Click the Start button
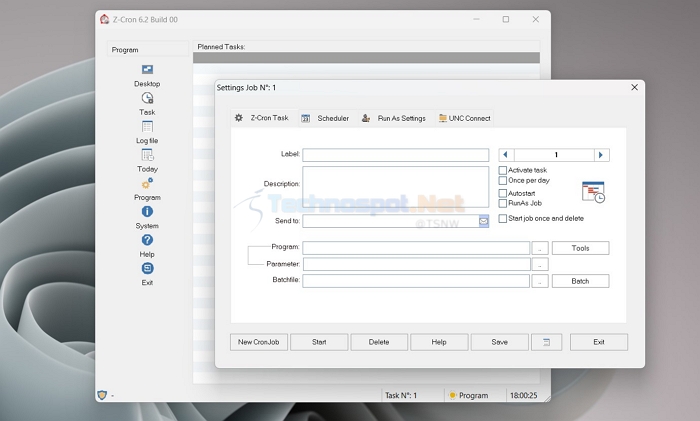The width and height of the screenshot is (700, 421). (319, 342)
